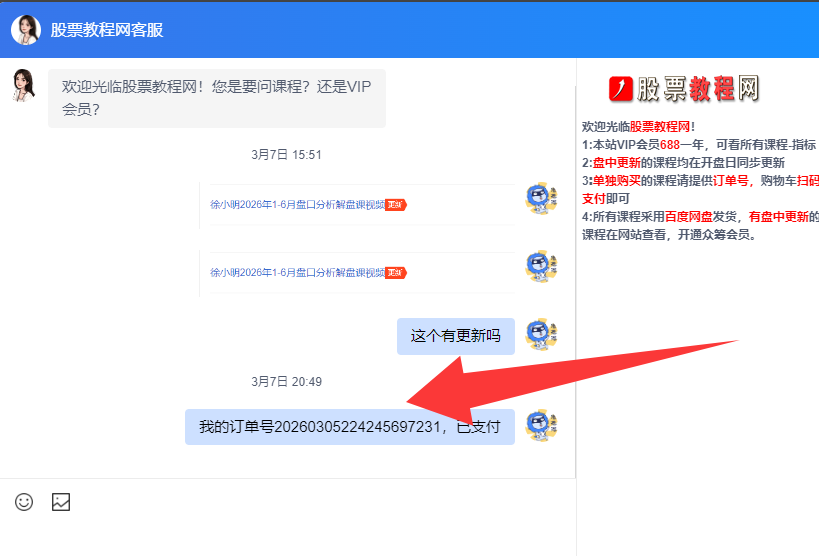Viewport: 819px width, 556px height.
Task: Open the emoji picker
Action: pos(24,502)
